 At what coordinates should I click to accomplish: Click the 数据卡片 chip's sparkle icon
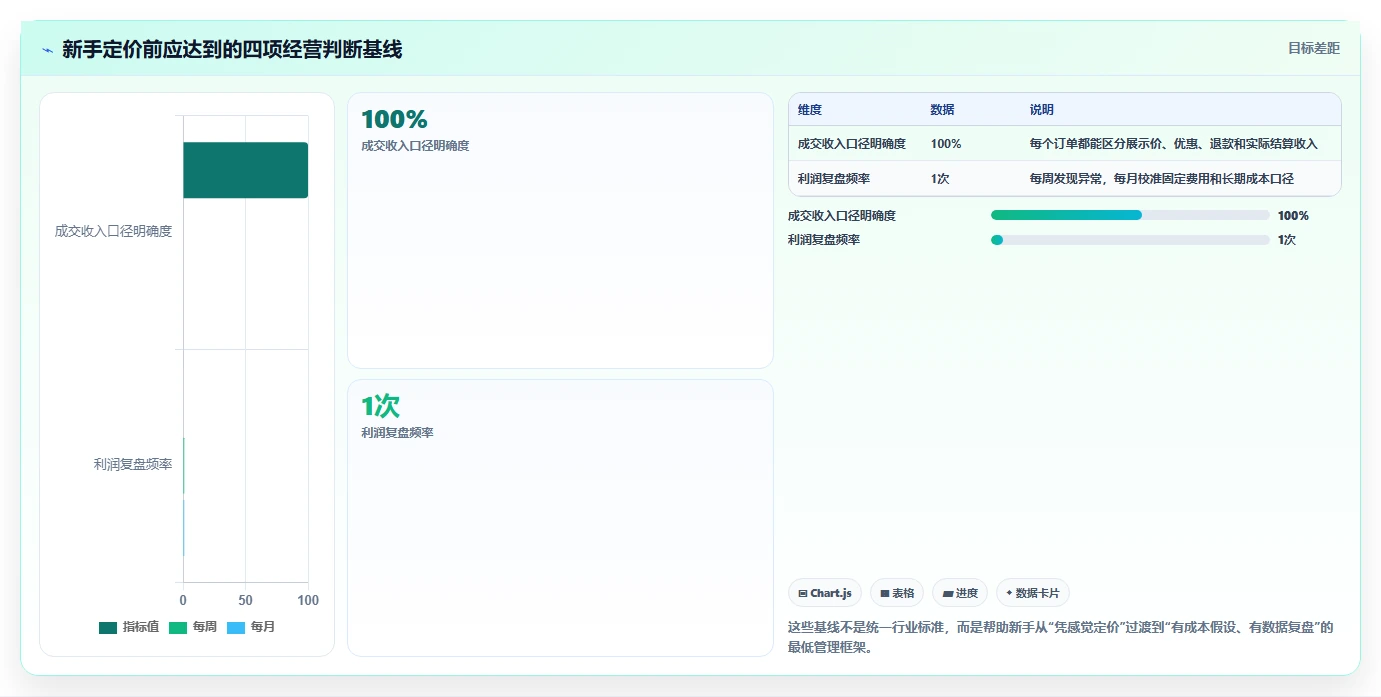point(1009,593)
